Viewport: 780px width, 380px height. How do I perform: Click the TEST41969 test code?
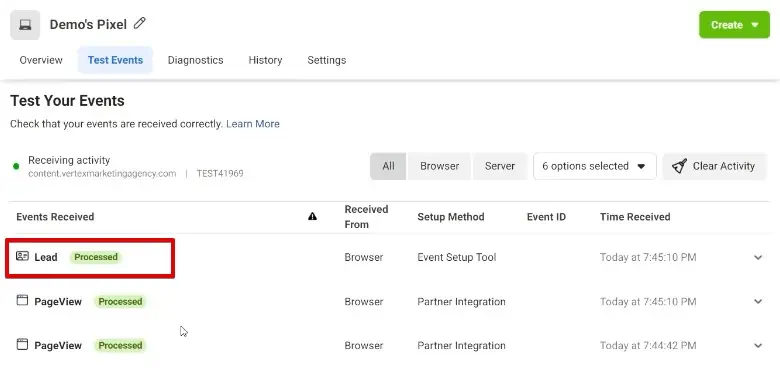pos(220,174)
